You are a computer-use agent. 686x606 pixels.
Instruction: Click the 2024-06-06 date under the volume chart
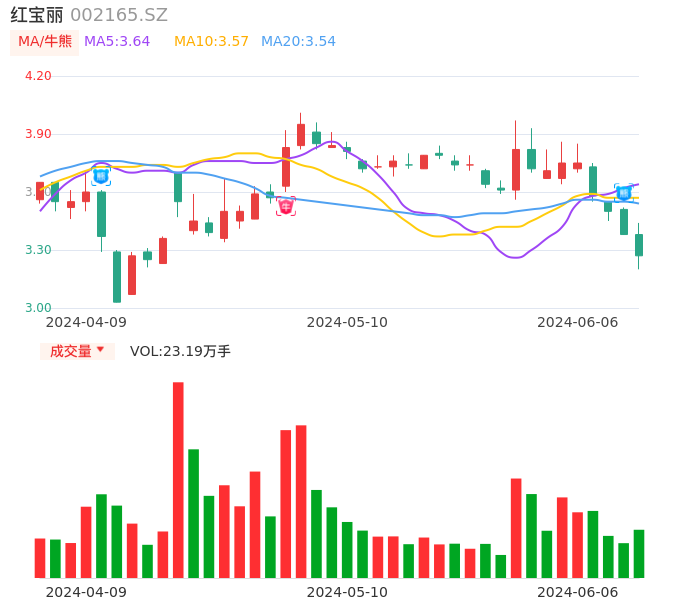(x=577, y=592)
